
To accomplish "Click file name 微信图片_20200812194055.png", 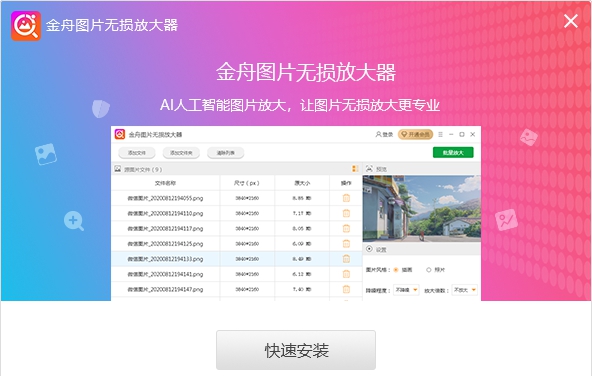I will point(165,198).
